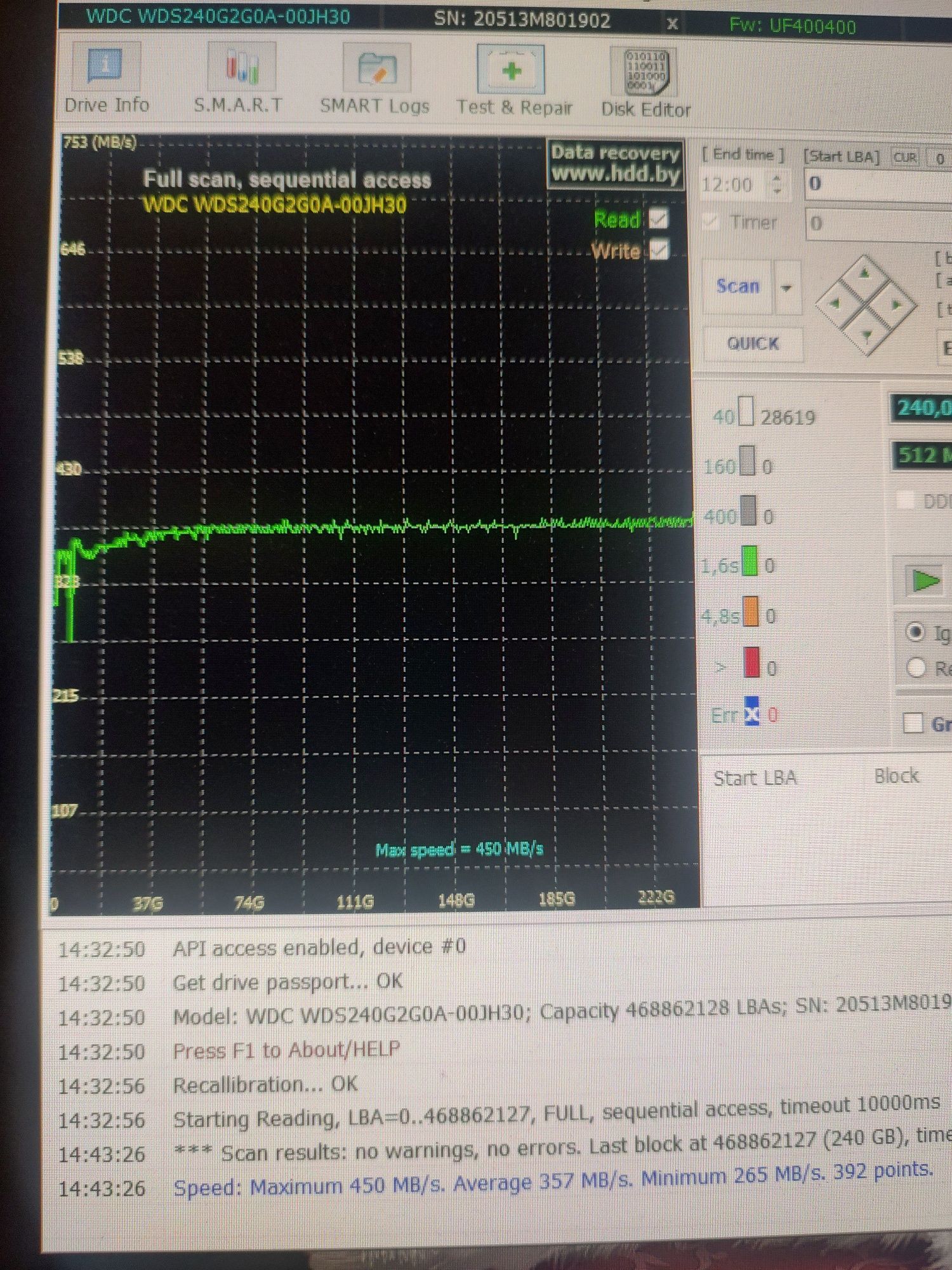952x1270 pixels.
Task: Click the left arrow on navigation diamond
Action: 835,304
